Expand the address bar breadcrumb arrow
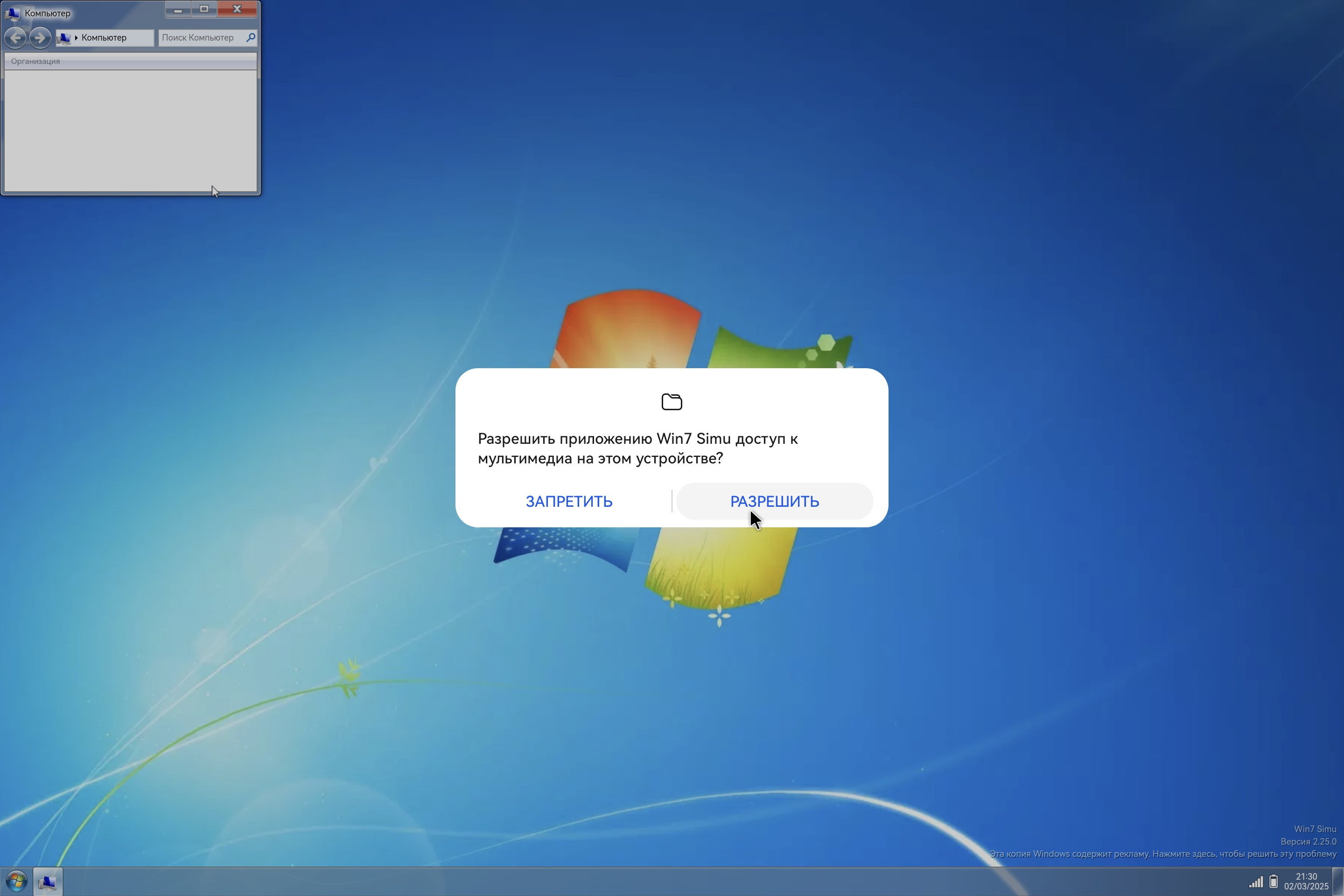Screen dimensions: 1344x896 (x=76, y=38)
